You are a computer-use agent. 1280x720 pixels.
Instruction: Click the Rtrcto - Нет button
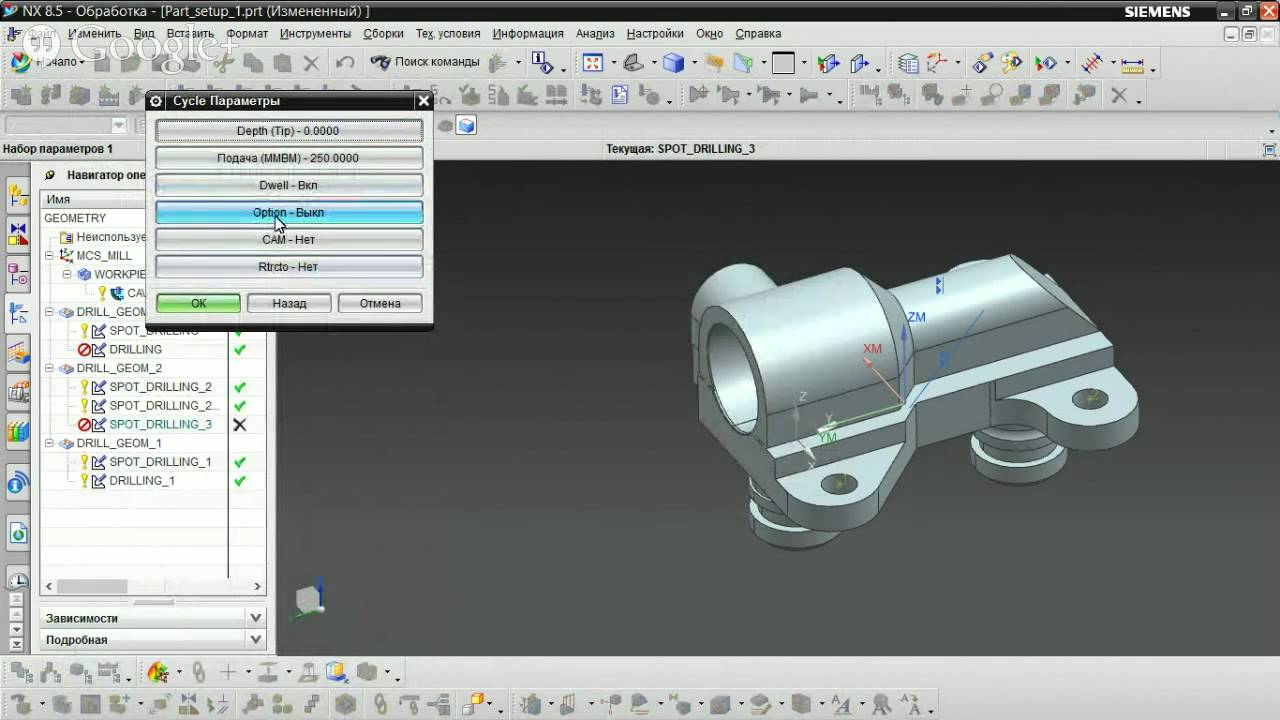coord(288,267)
